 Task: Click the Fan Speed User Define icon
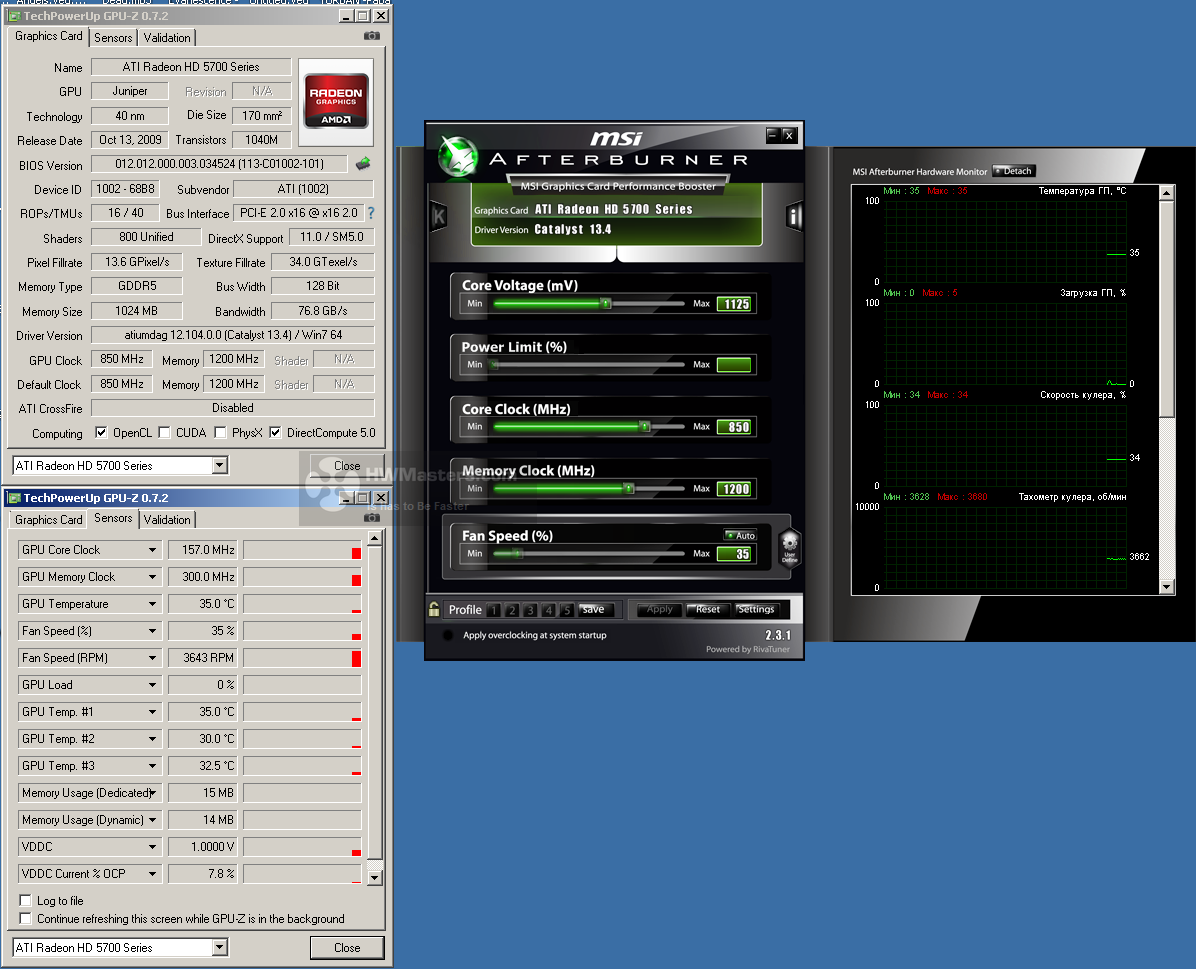click(789, 549)
